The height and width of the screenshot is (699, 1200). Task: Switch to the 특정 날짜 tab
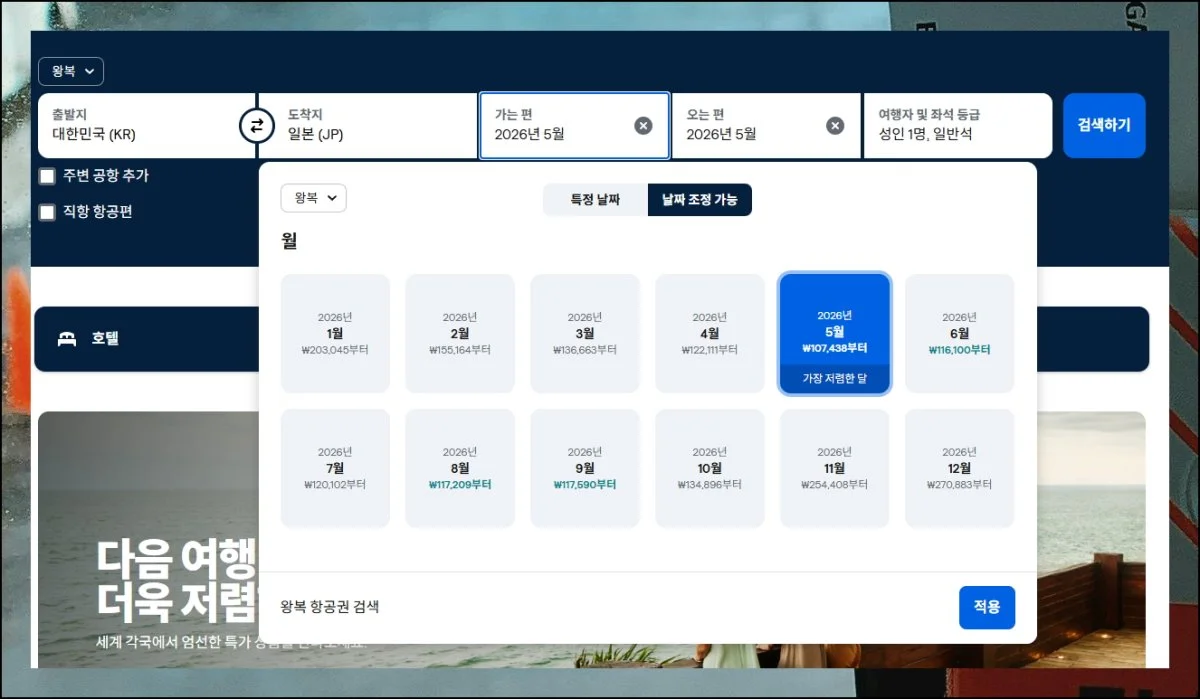595,200
